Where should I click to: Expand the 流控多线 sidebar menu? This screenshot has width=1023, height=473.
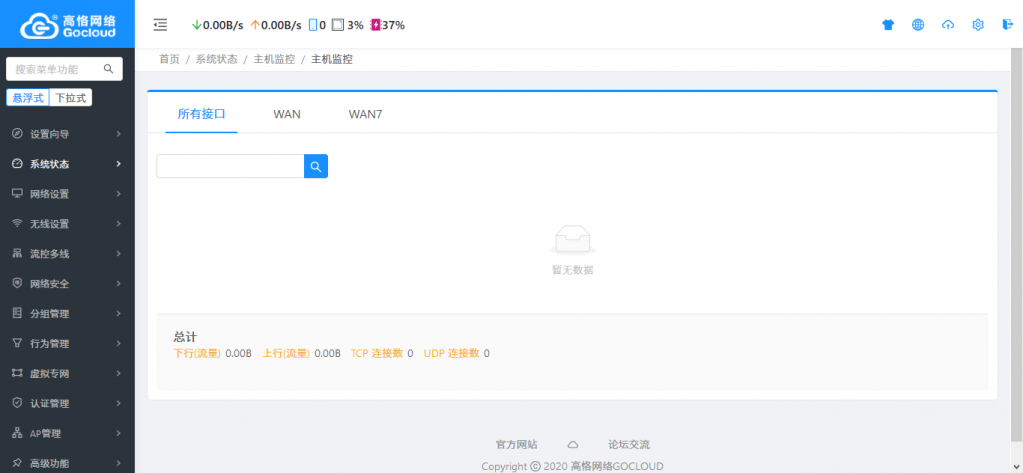coord(67,254)
